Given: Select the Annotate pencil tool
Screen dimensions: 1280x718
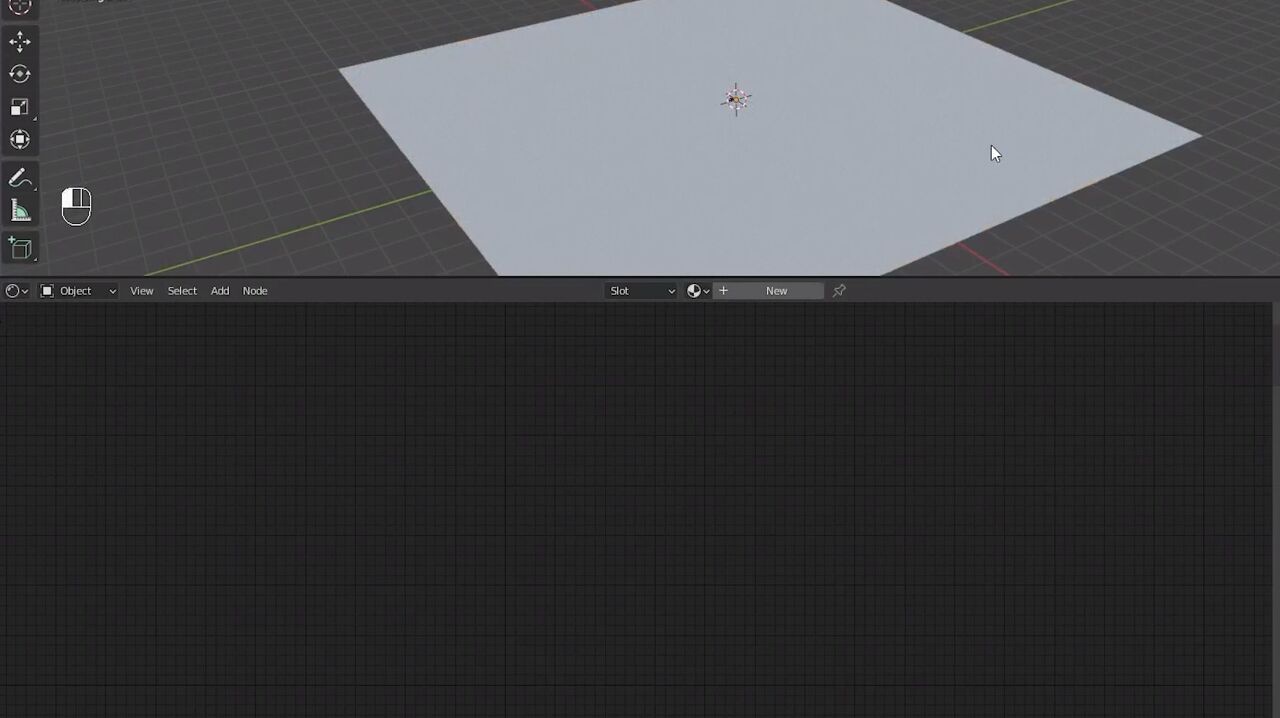Looking at the screenshot, I should coord(20,178).
